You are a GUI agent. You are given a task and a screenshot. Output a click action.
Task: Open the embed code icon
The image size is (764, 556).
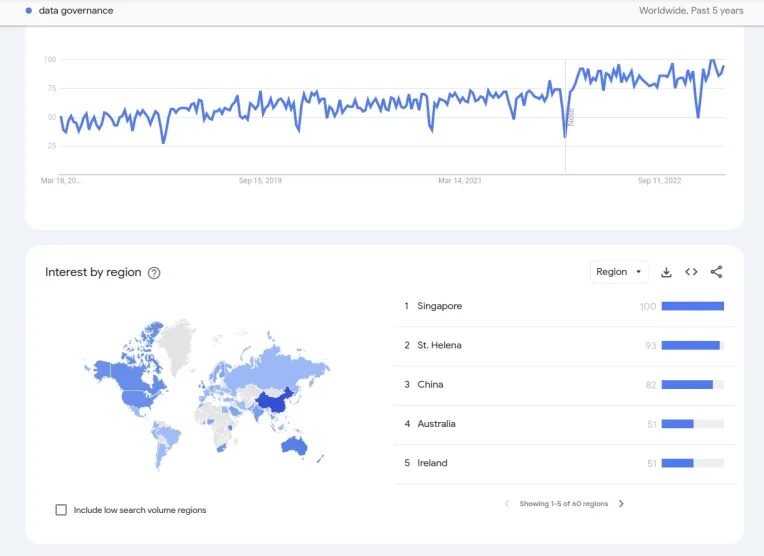click(691, 272)
